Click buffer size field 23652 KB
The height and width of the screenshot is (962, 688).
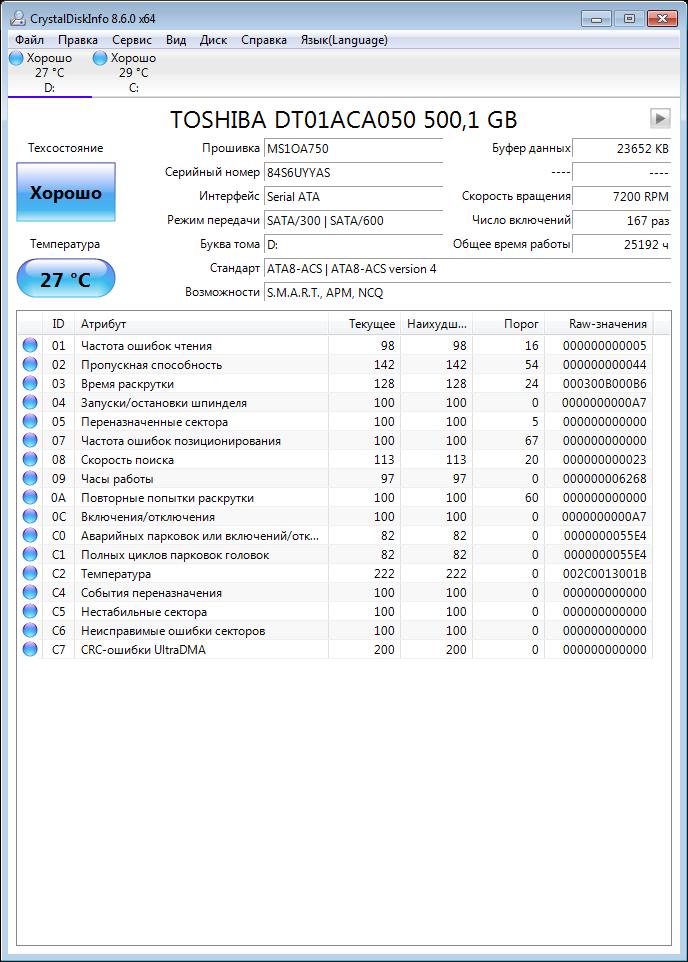(x=622, y=148)
